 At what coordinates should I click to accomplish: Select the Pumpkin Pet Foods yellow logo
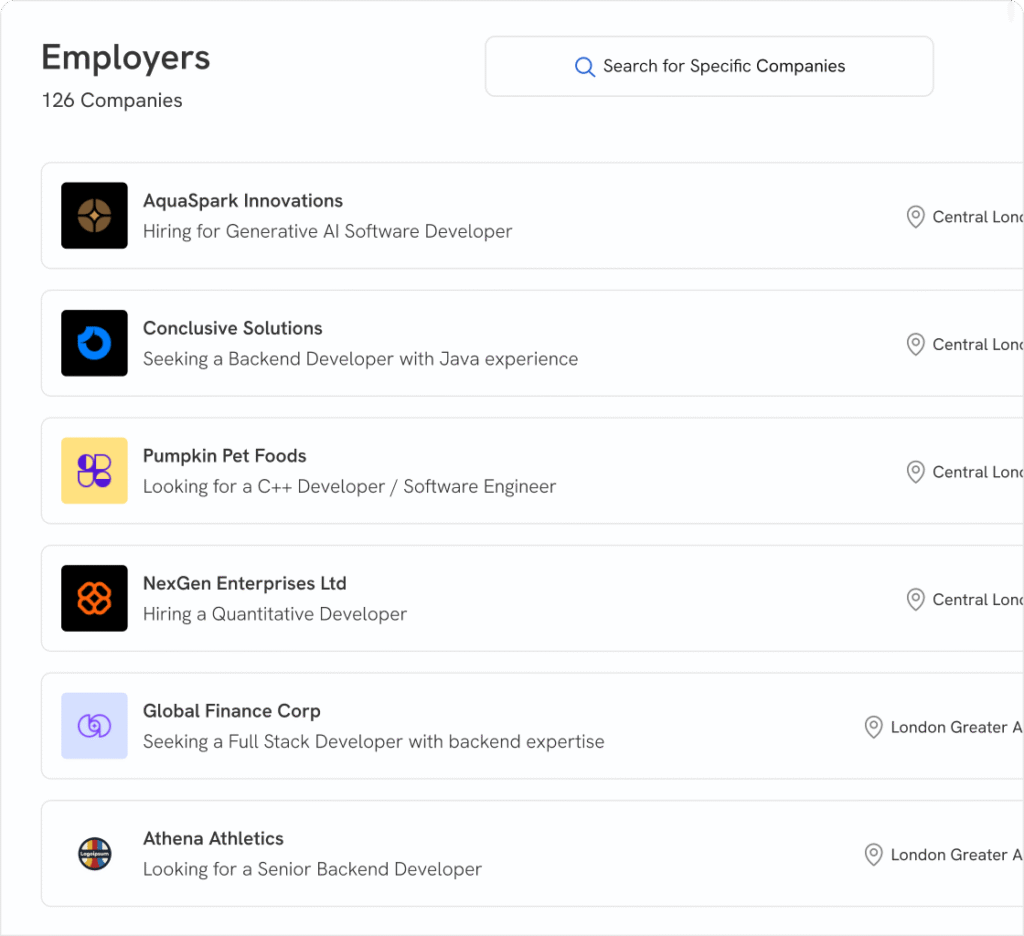point(94,470)
